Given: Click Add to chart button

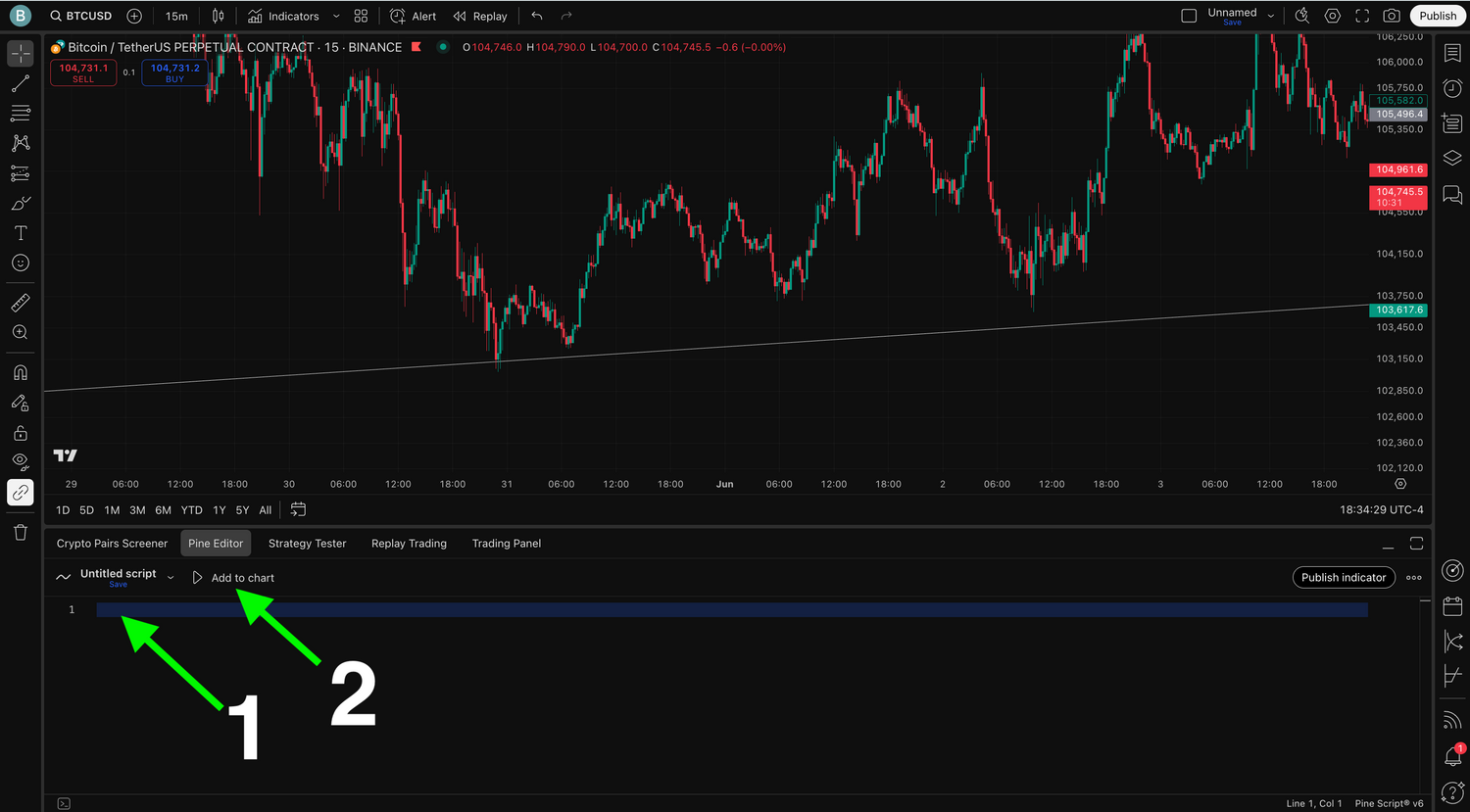Looking at the screenshot, I should pyautogui.click(x=233, y=578).
